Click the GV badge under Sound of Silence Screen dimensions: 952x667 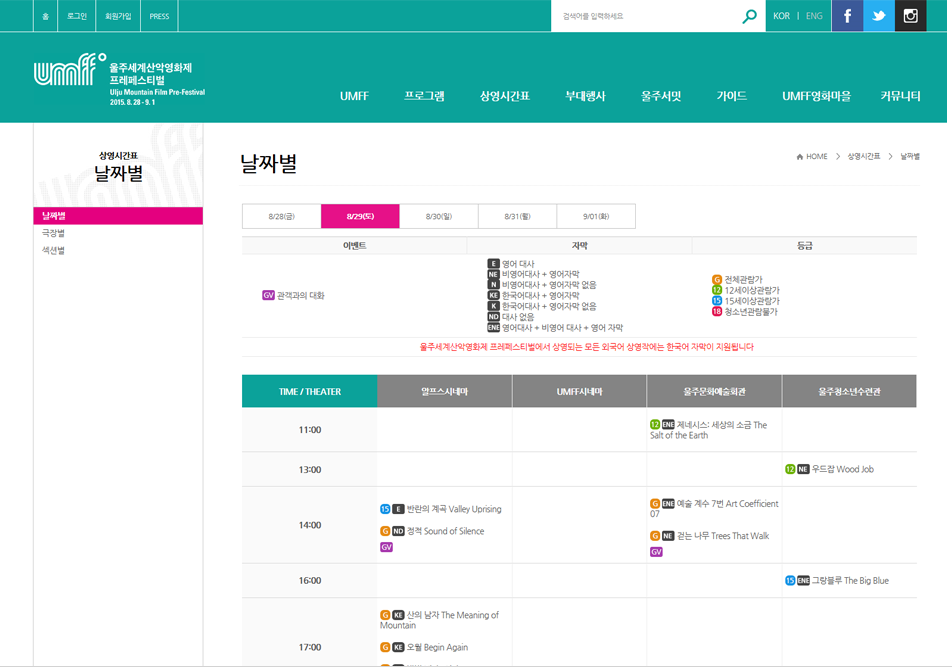[x=386, y=547]
